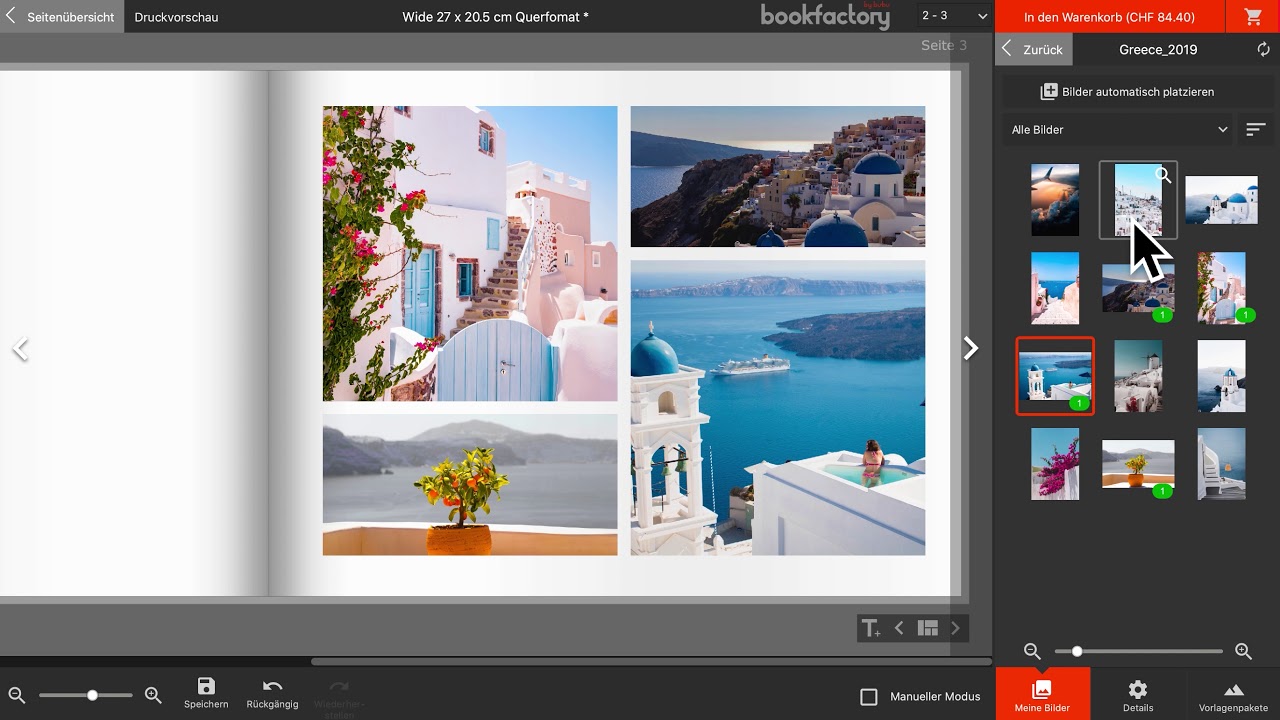Viewport: 1280px width, 720px height.
Task: Enable the Manueller Modus checkbox
Action: [x=869, y=696]
